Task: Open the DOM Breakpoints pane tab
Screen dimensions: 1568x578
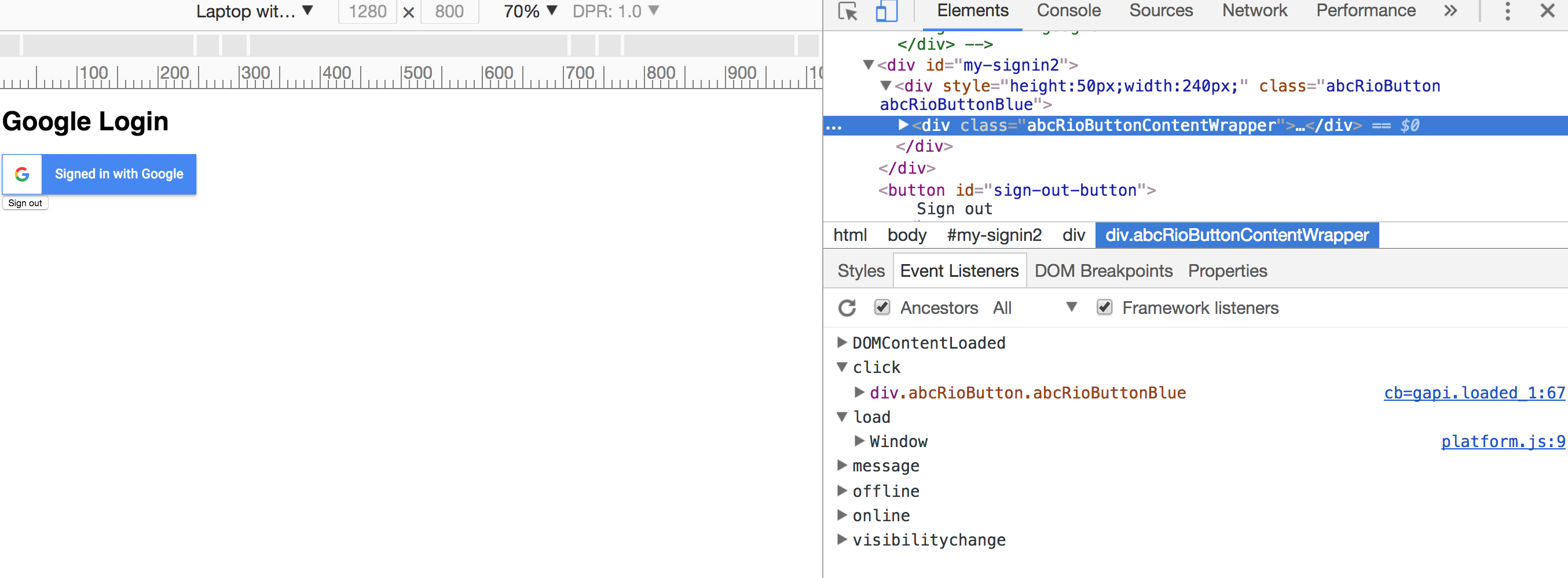Action: click(1103, 271)
